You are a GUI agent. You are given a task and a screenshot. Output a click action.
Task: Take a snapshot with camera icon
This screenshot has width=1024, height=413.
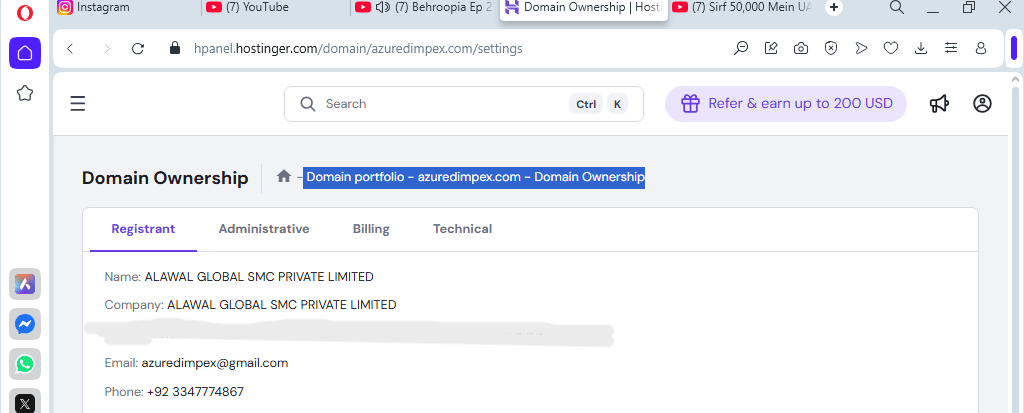(x=801, y=48)
